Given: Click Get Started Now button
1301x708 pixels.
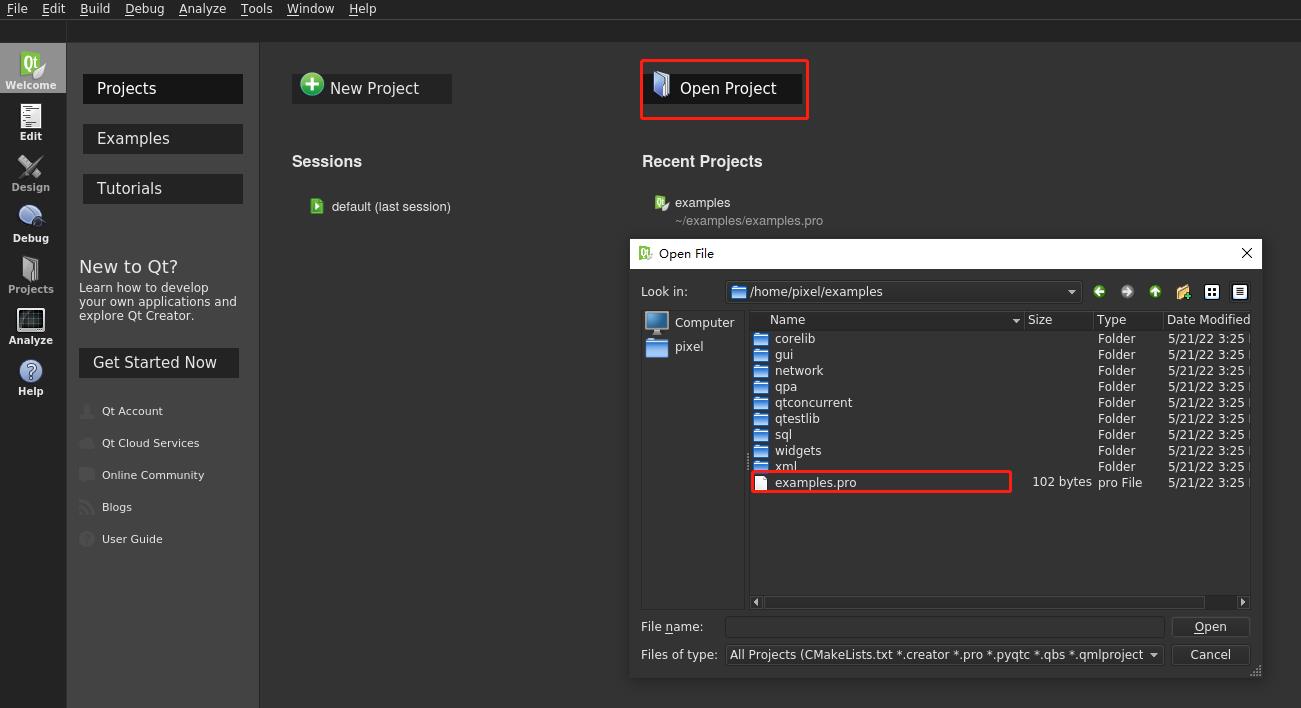Looking at the screenshot, I should (x=158, y=363).
